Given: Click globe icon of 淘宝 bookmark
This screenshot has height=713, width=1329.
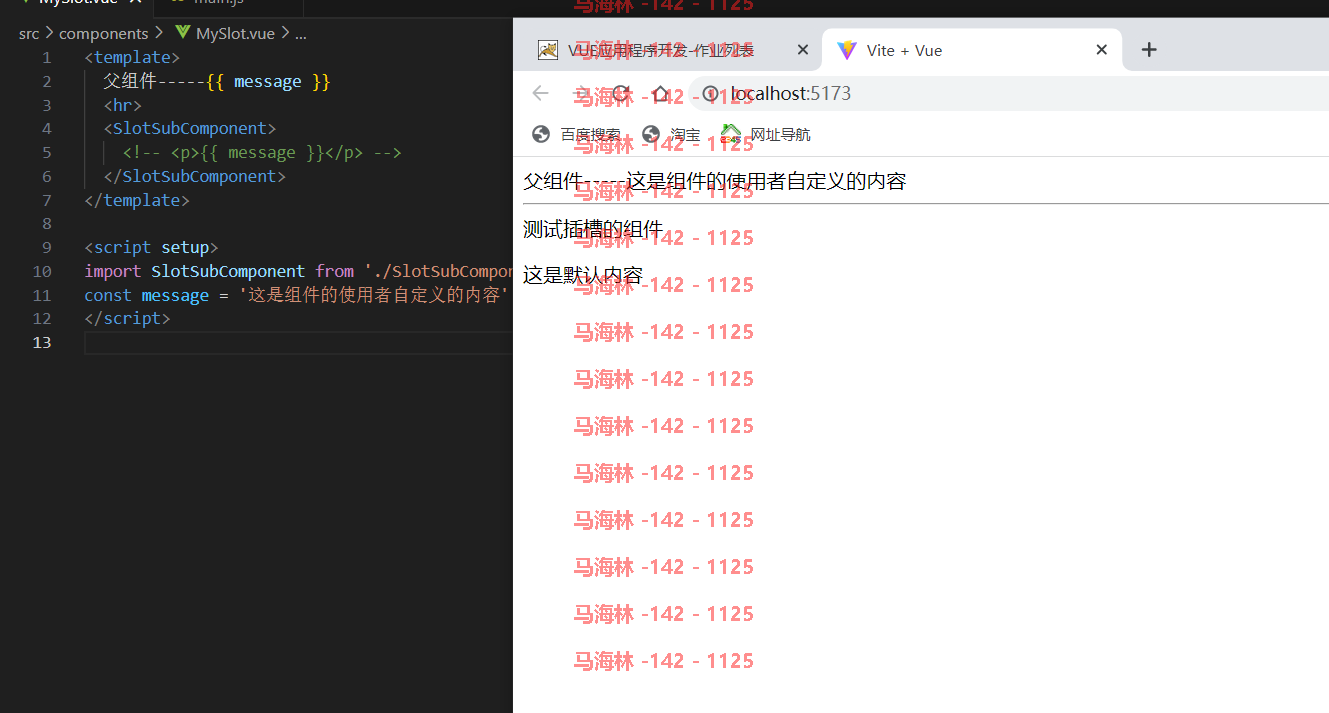Looking at the screenshot, I should pos(651,134).
